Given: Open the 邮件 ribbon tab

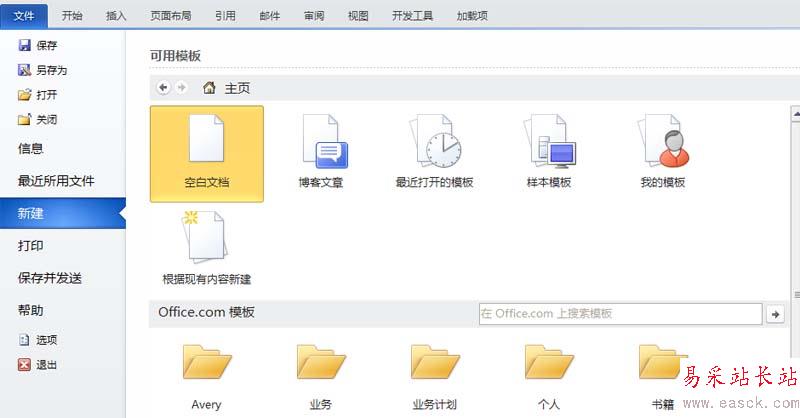Looking at the screenshot, I should tap(269, 16).
